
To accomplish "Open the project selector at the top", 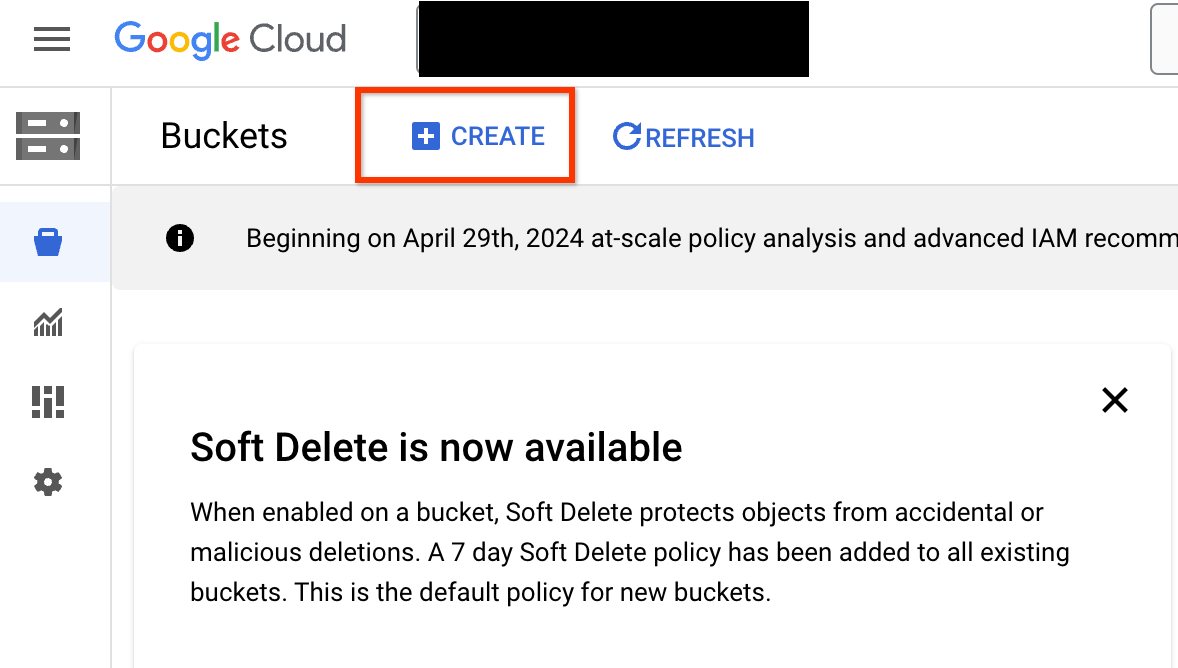I will (612, 39).
